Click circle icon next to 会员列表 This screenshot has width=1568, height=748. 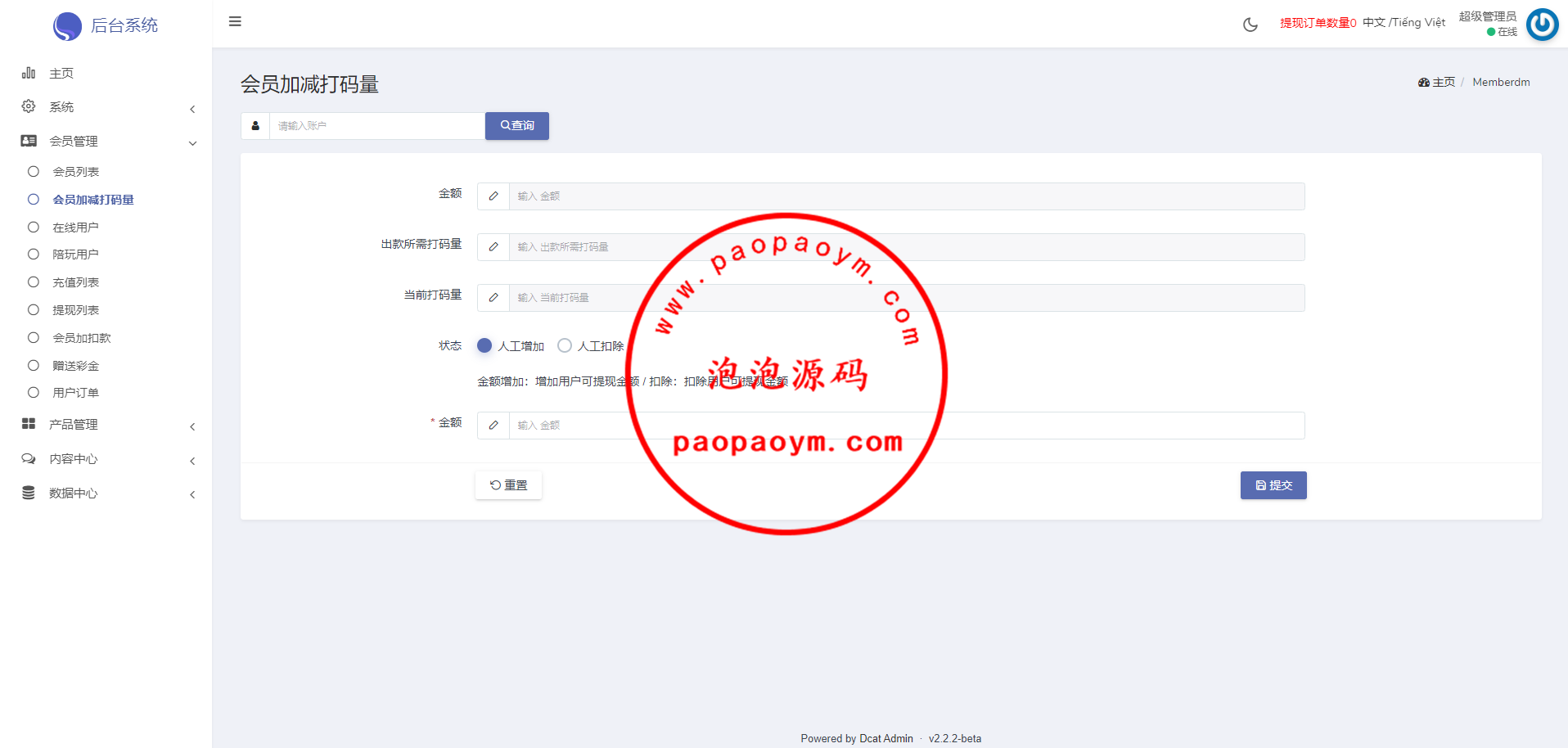click(x=34, y=171)
